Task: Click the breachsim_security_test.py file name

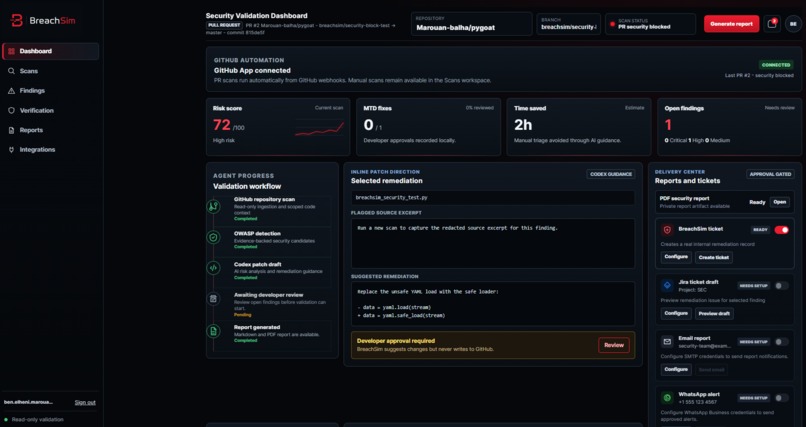Action: tap(391, 197)
